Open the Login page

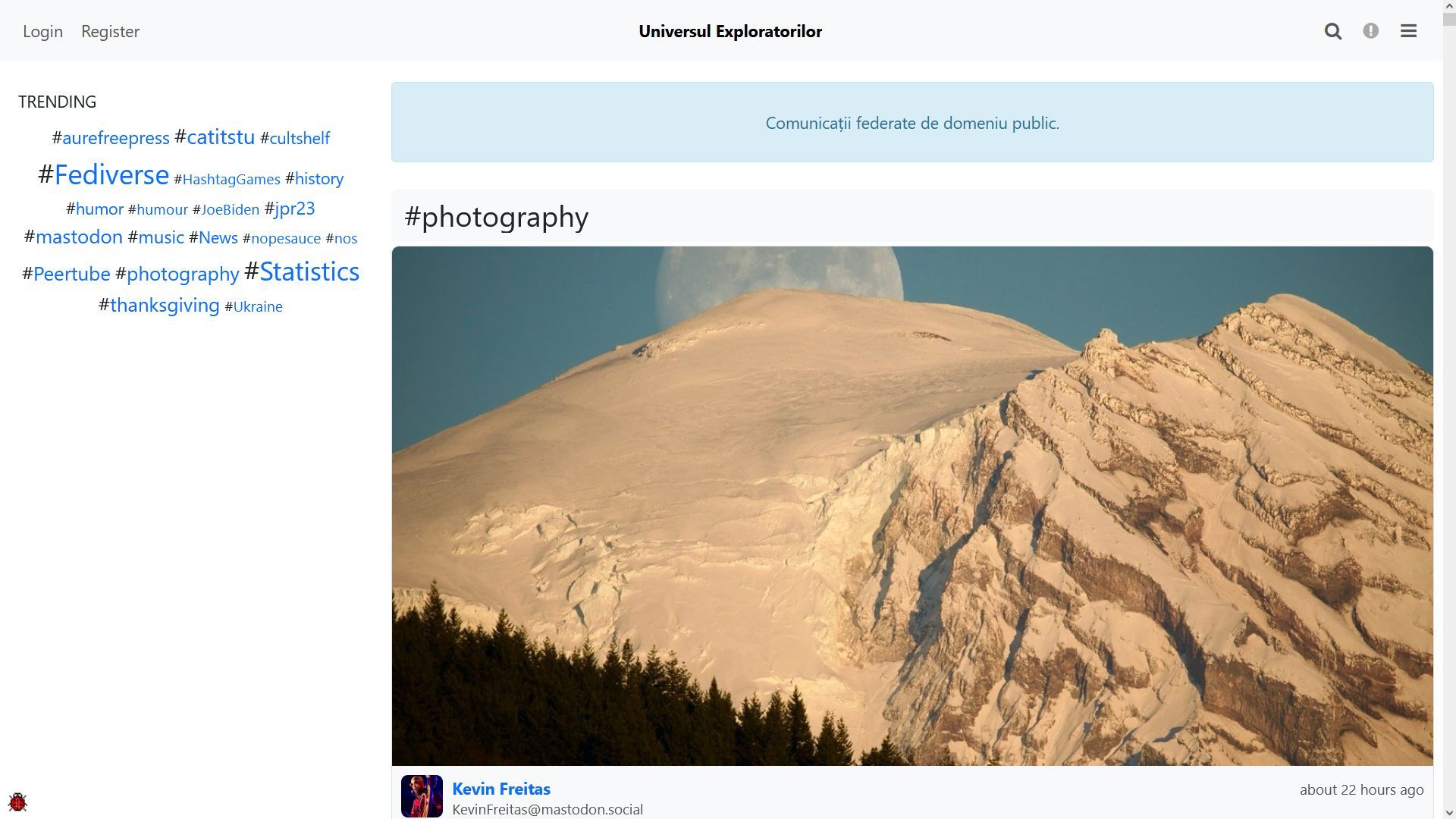point(42,31)
